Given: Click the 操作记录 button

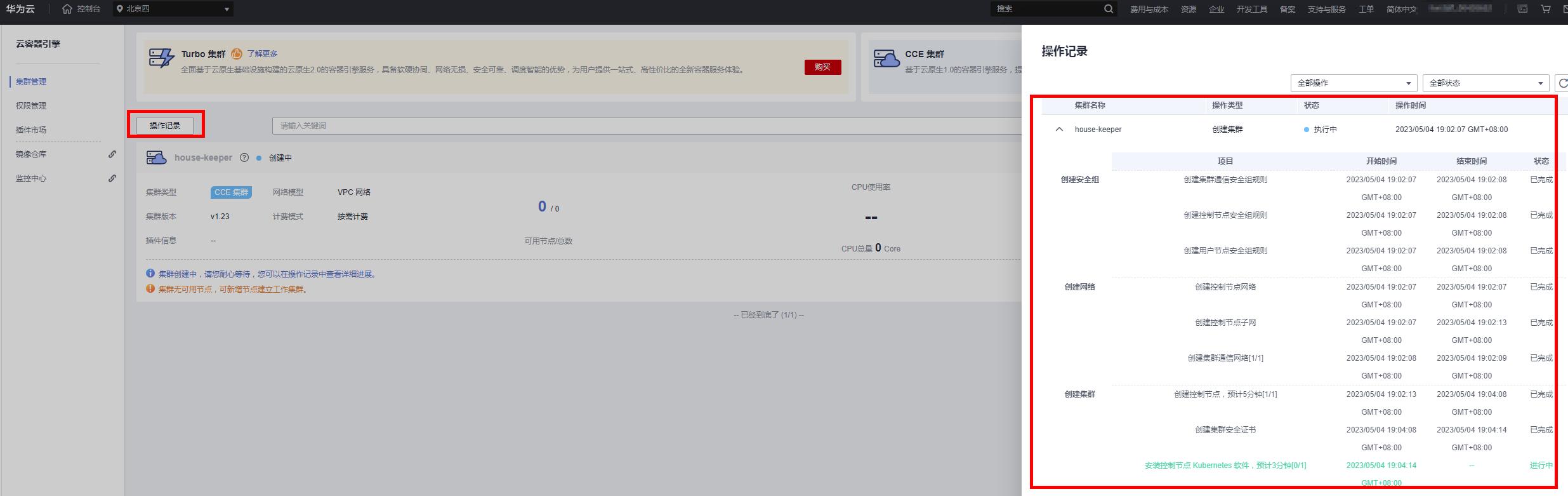Looking at the screenshot, I should (x=165, y=126).
